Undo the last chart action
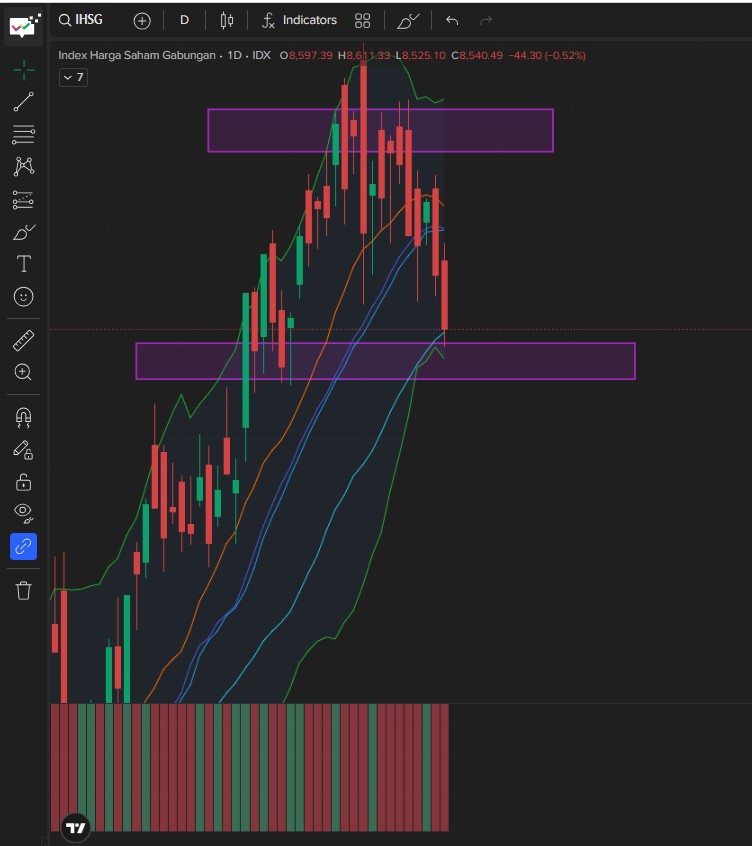The width and height of the screenshot is (752, 846). pyautogui.click(x=452, y=21)
